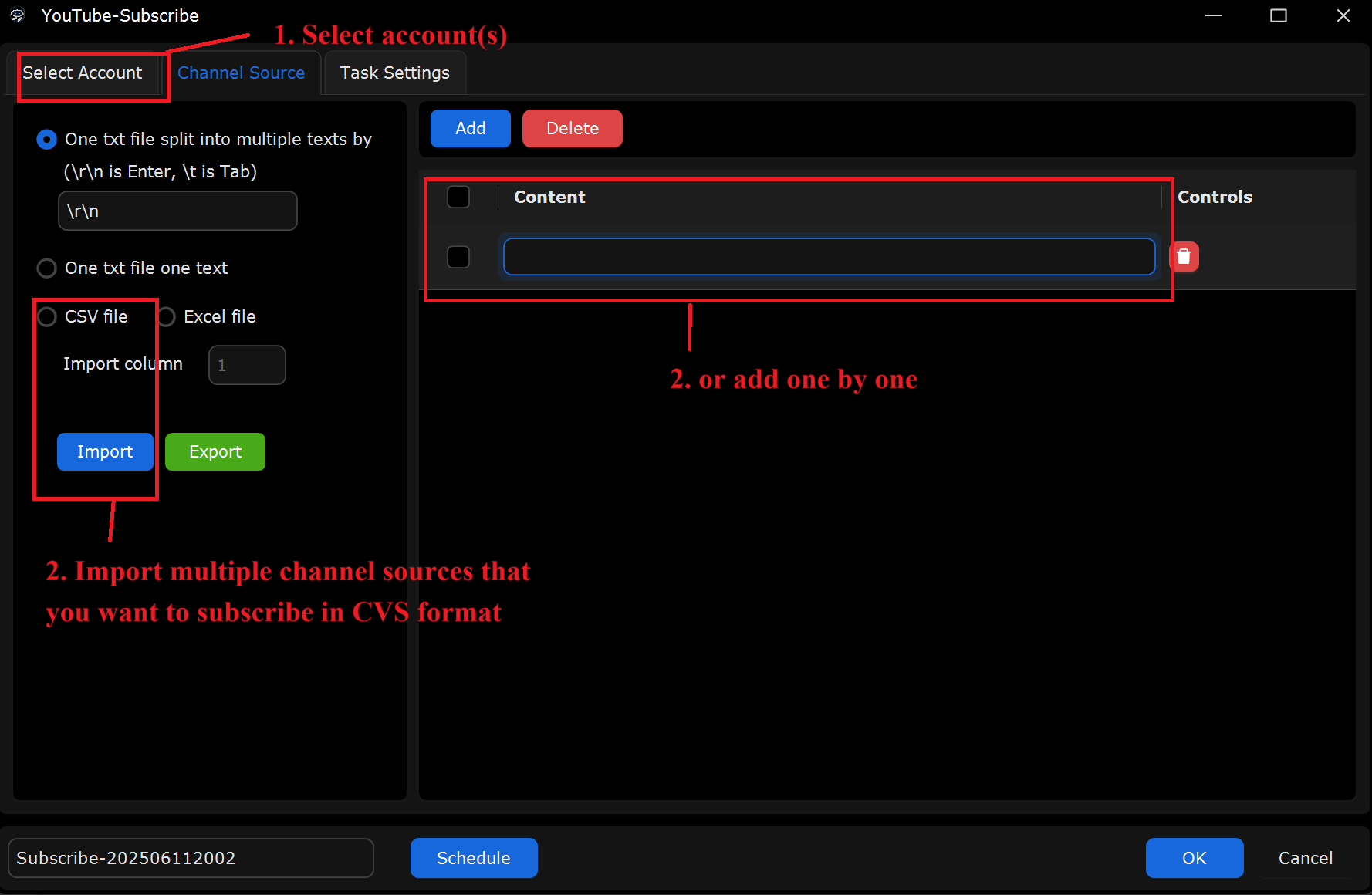Close the YouTube-Subscribe window
Screen dimensions: 1372x895
point(1343,15)
